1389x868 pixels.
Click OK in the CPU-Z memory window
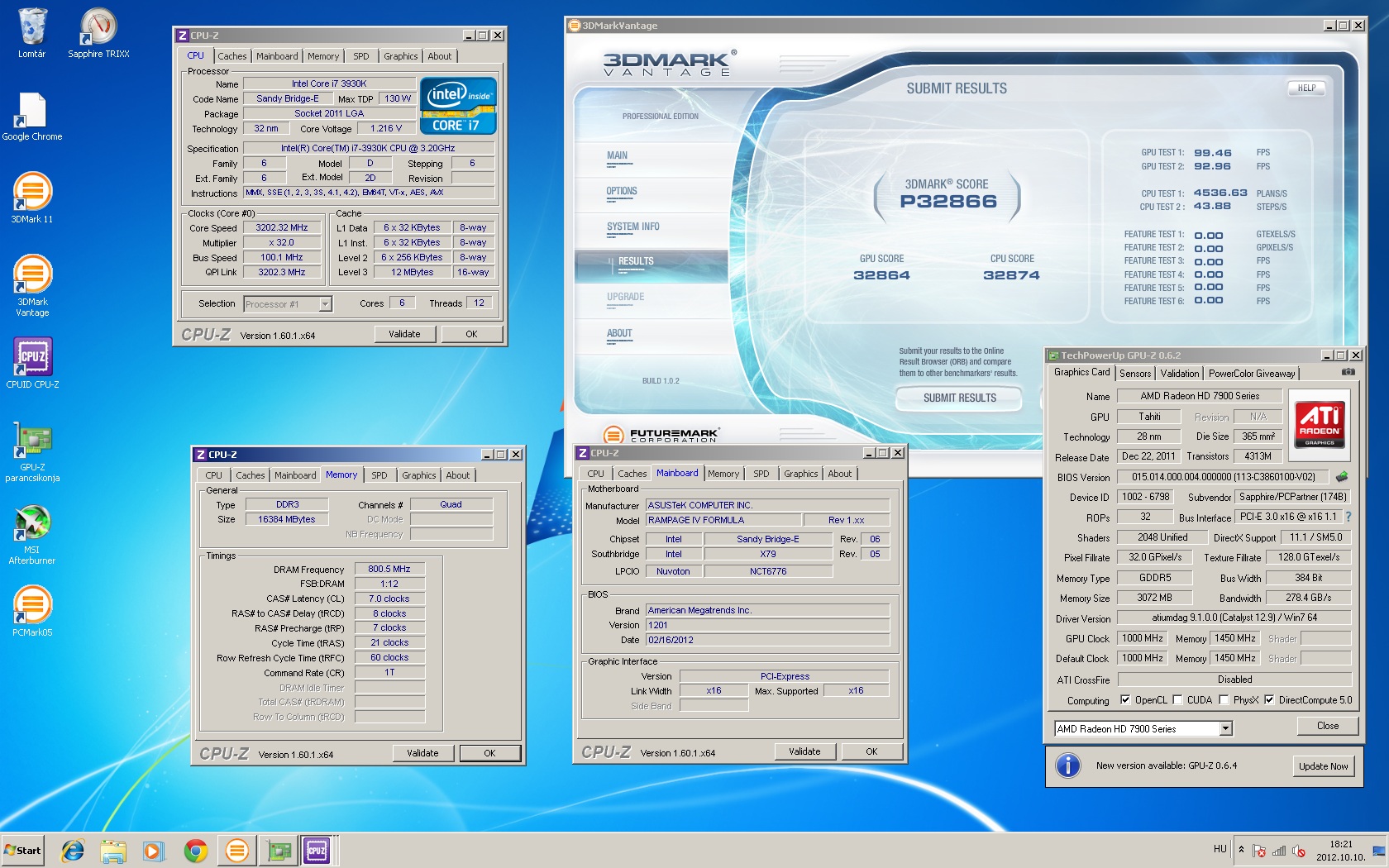tap(490, 753)
